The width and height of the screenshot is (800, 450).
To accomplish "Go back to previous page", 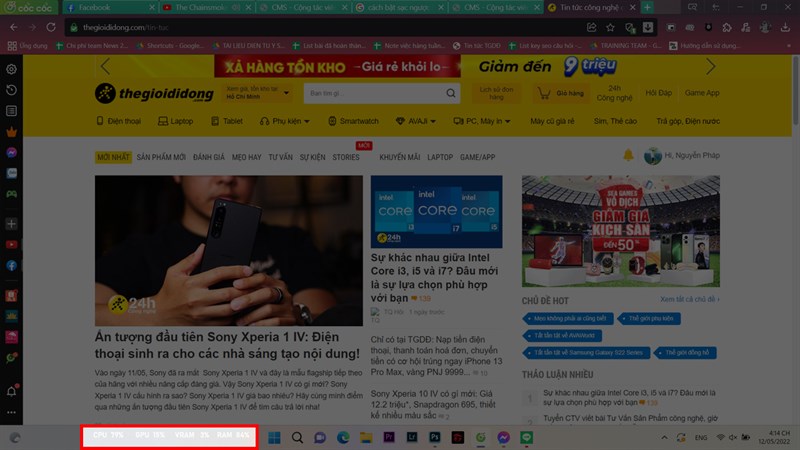I will (14, 28).
